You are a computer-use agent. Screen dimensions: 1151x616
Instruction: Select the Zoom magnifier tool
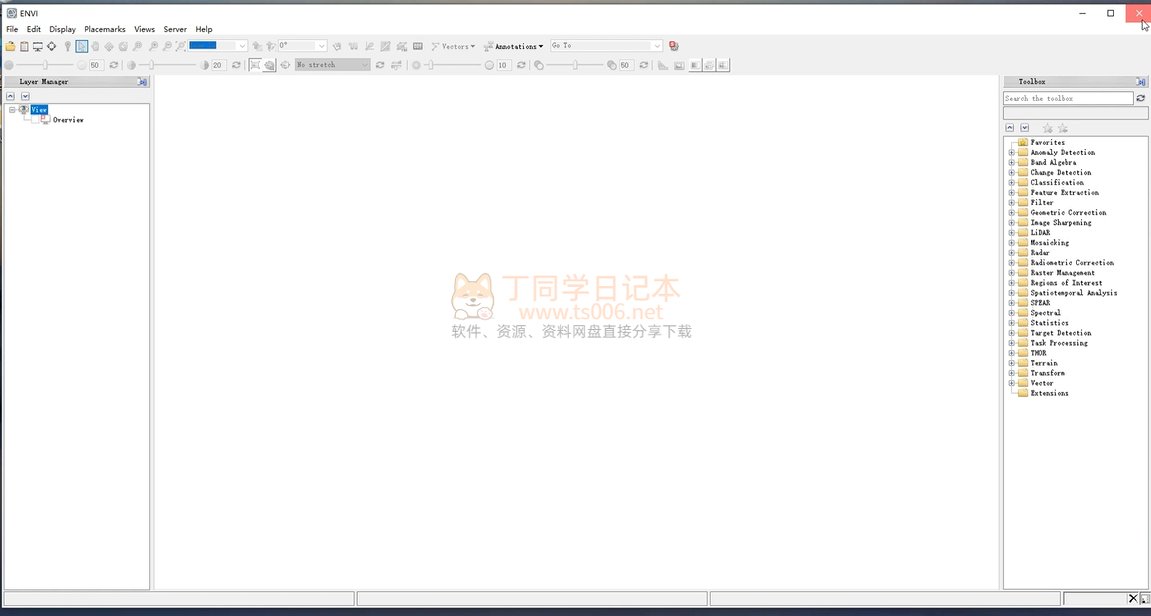137,46
